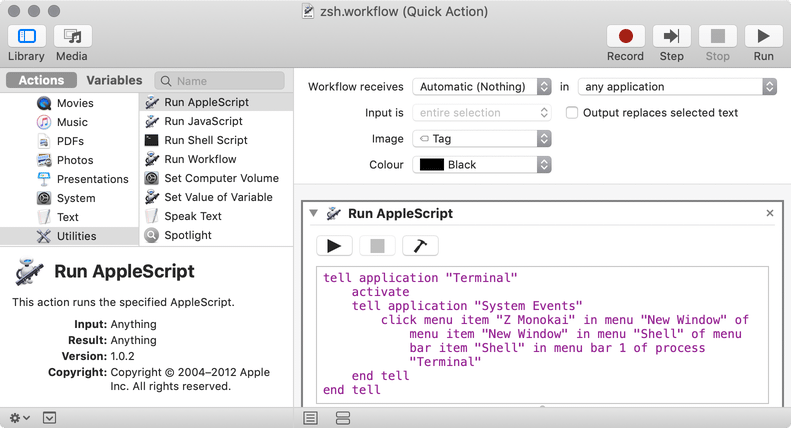791x428 pixels.
Task: Click the "Input: Anything" text
Action: tap(116, 324)
